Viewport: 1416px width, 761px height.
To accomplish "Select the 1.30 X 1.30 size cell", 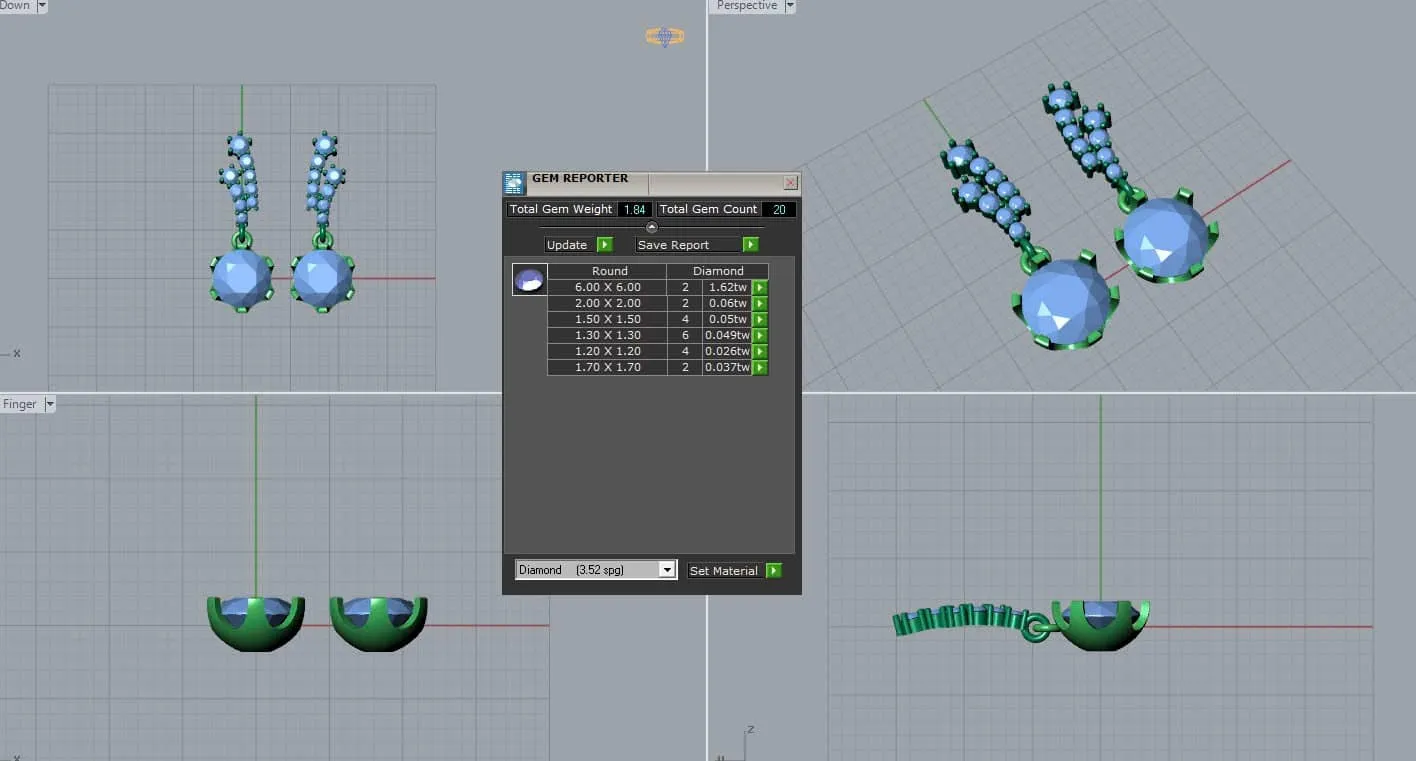I will pyautogui.click(x=607, y=335).
